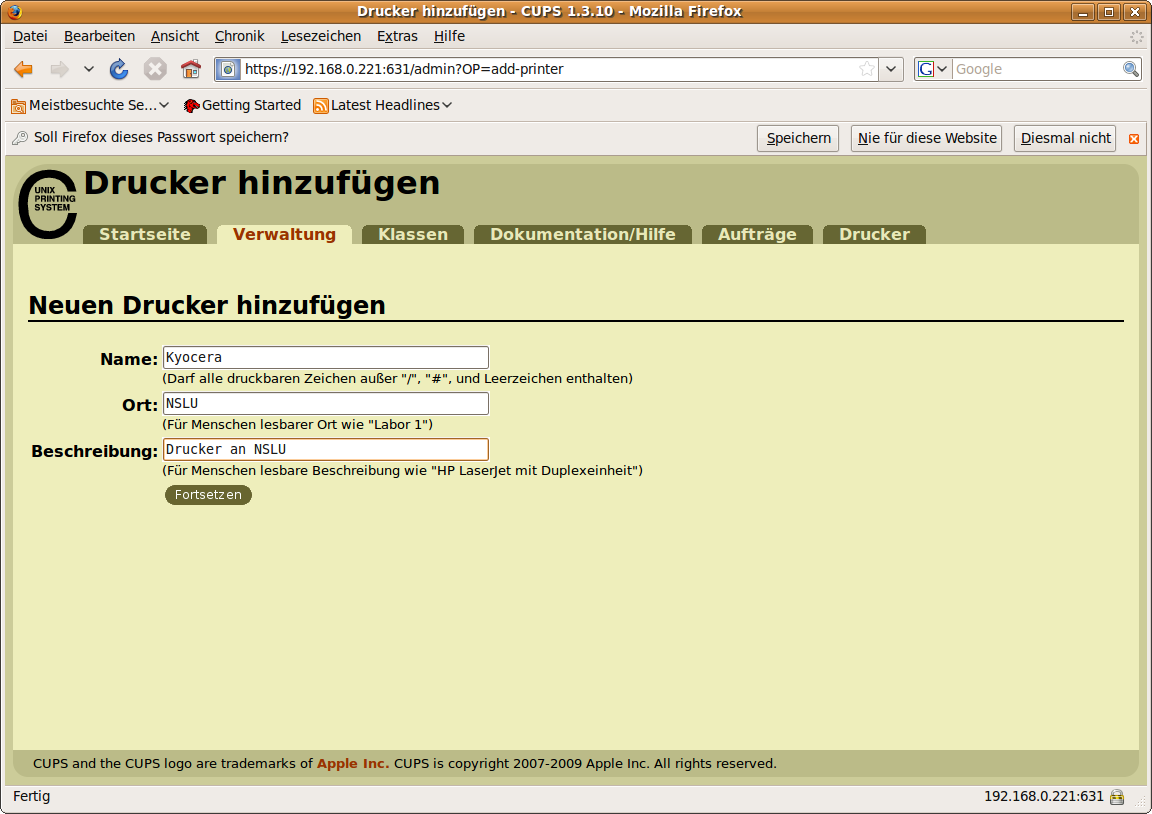The image size is (1152, 814).
Task: Click the Fortsetzen button
Action: click(x=208, y=495)
